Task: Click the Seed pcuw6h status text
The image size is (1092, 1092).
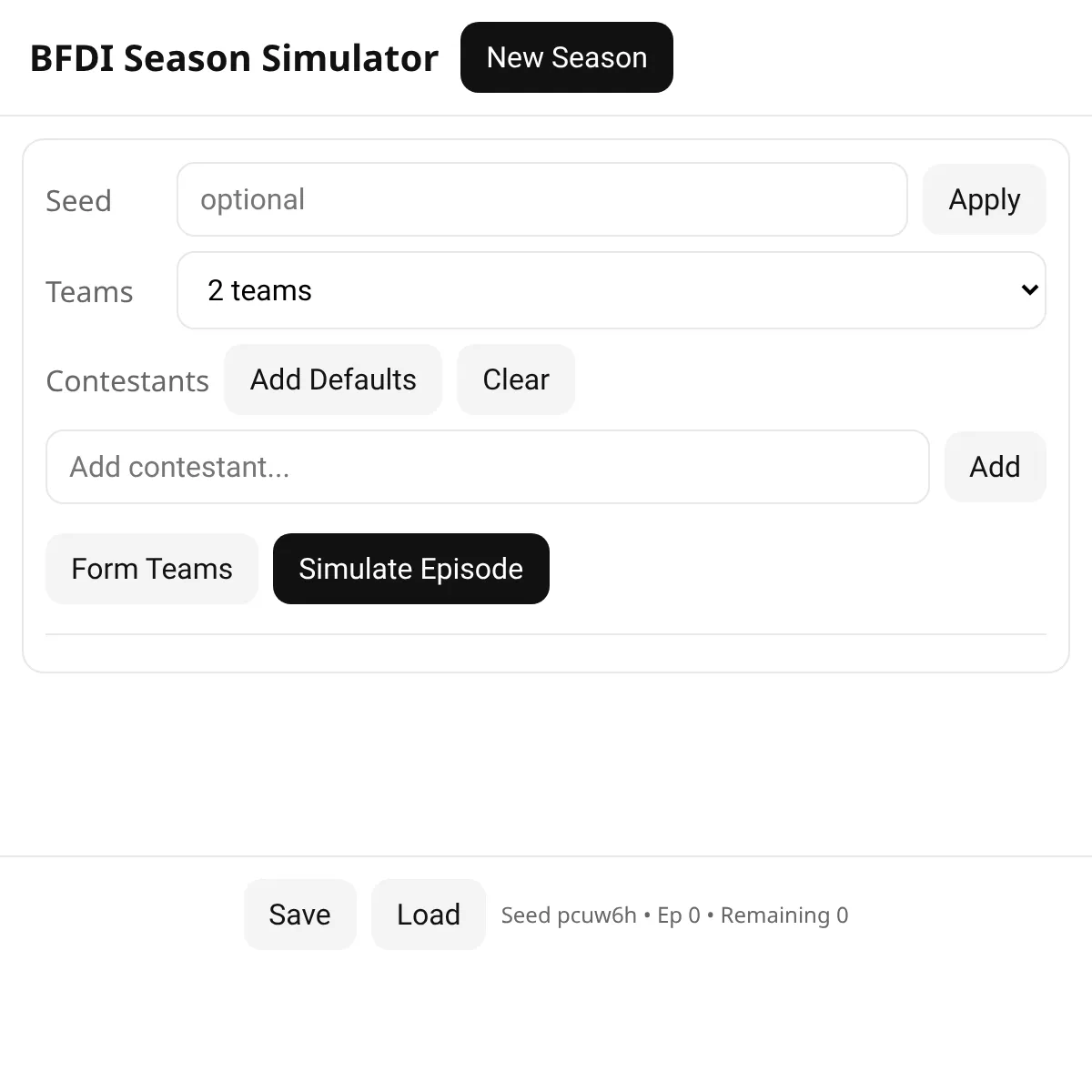Action: 569,915
